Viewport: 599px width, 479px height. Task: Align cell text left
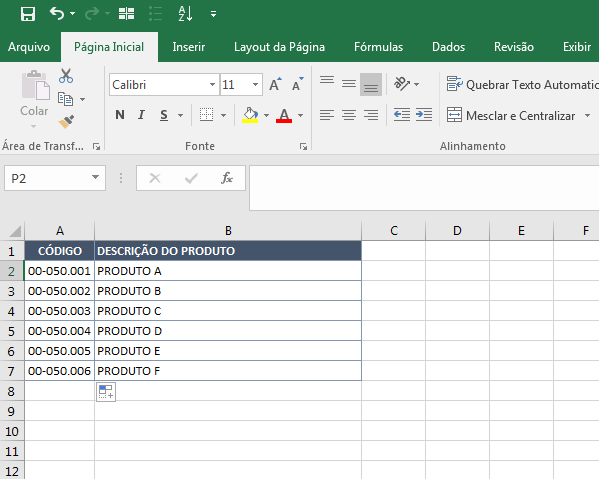coord(327,115)
